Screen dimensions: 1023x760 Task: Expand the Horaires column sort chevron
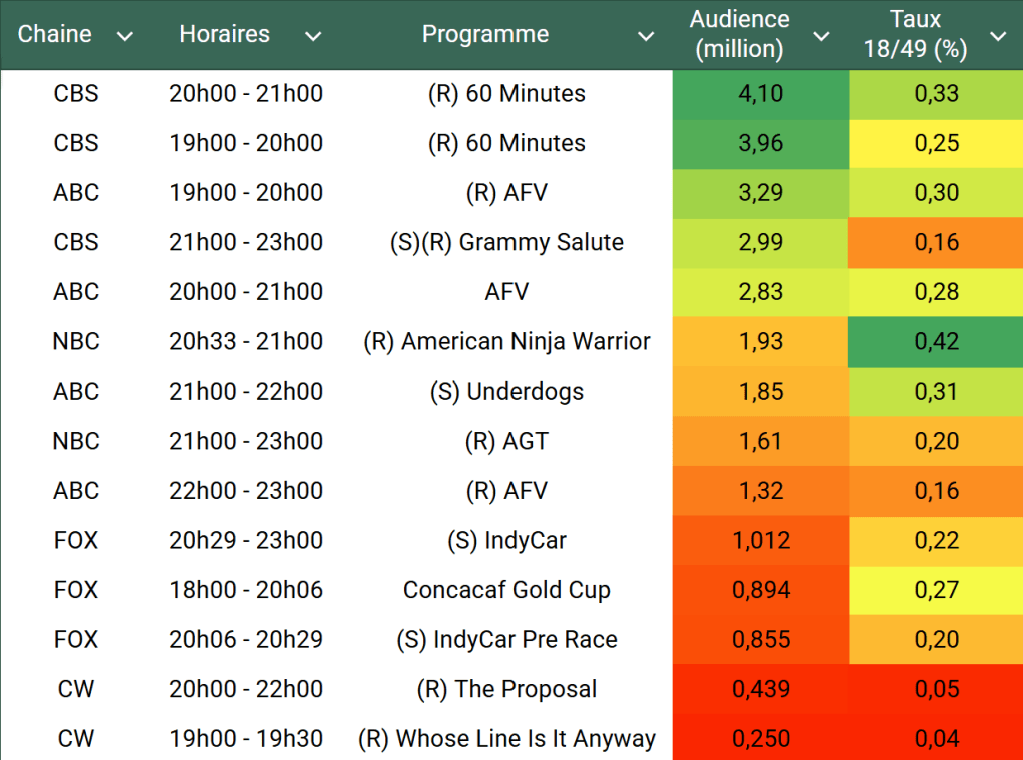(313, 36)
